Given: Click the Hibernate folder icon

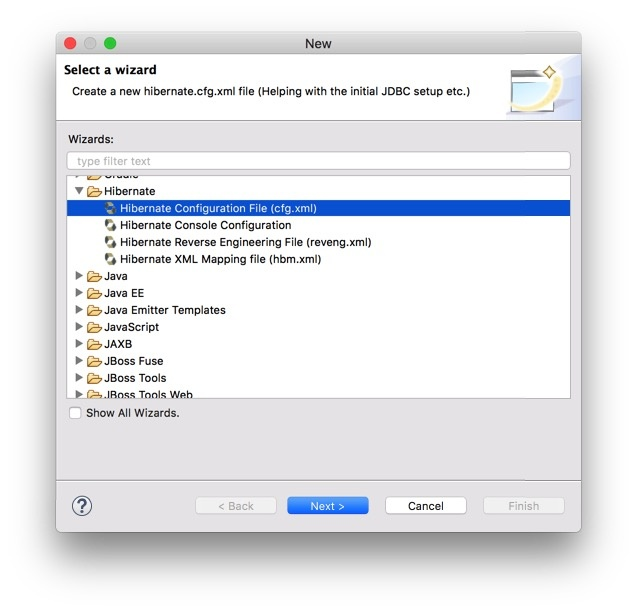Looking at the screenshot, I should pos(94,191).
